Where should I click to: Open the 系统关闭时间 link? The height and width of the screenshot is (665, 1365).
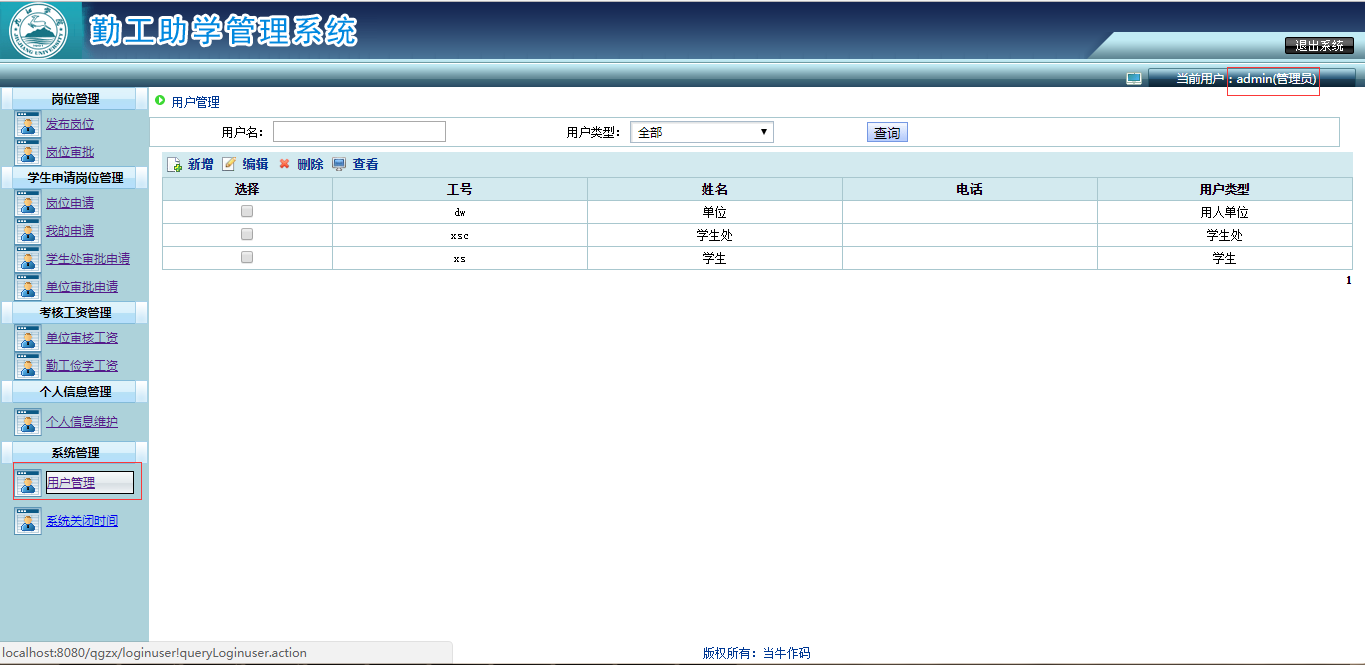[x=82, y=521]
